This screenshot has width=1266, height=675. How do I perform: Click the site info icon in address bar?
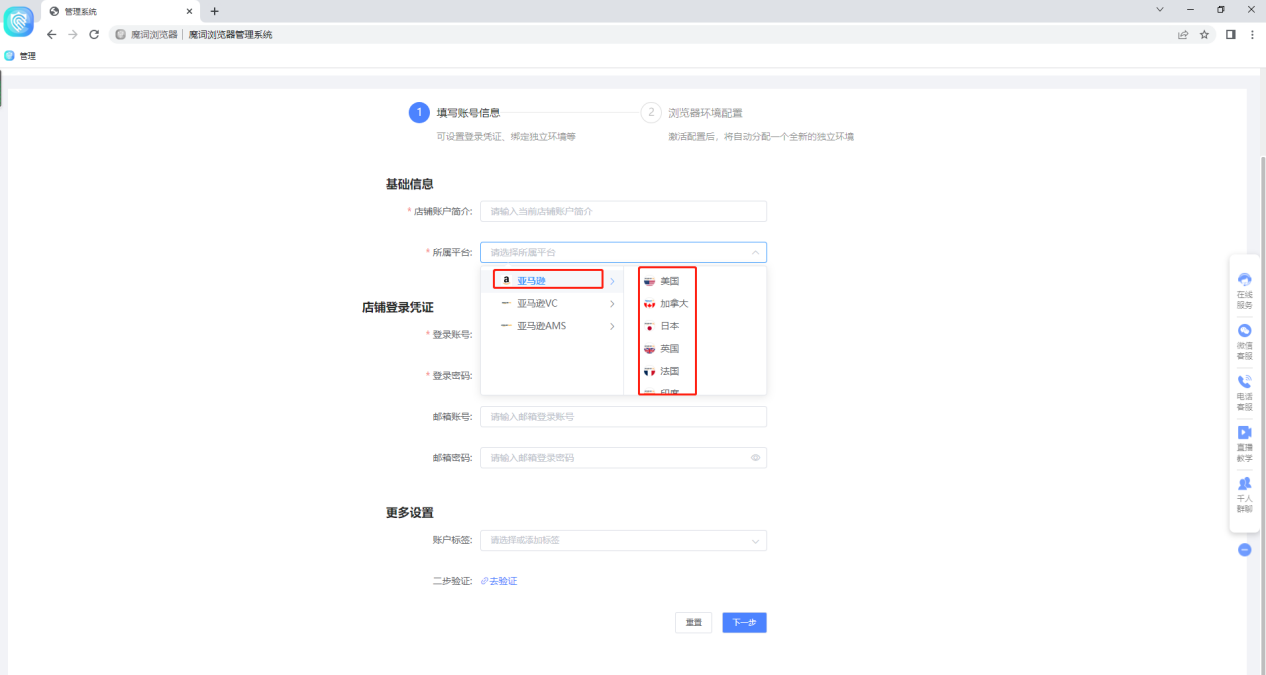[121, 34]
